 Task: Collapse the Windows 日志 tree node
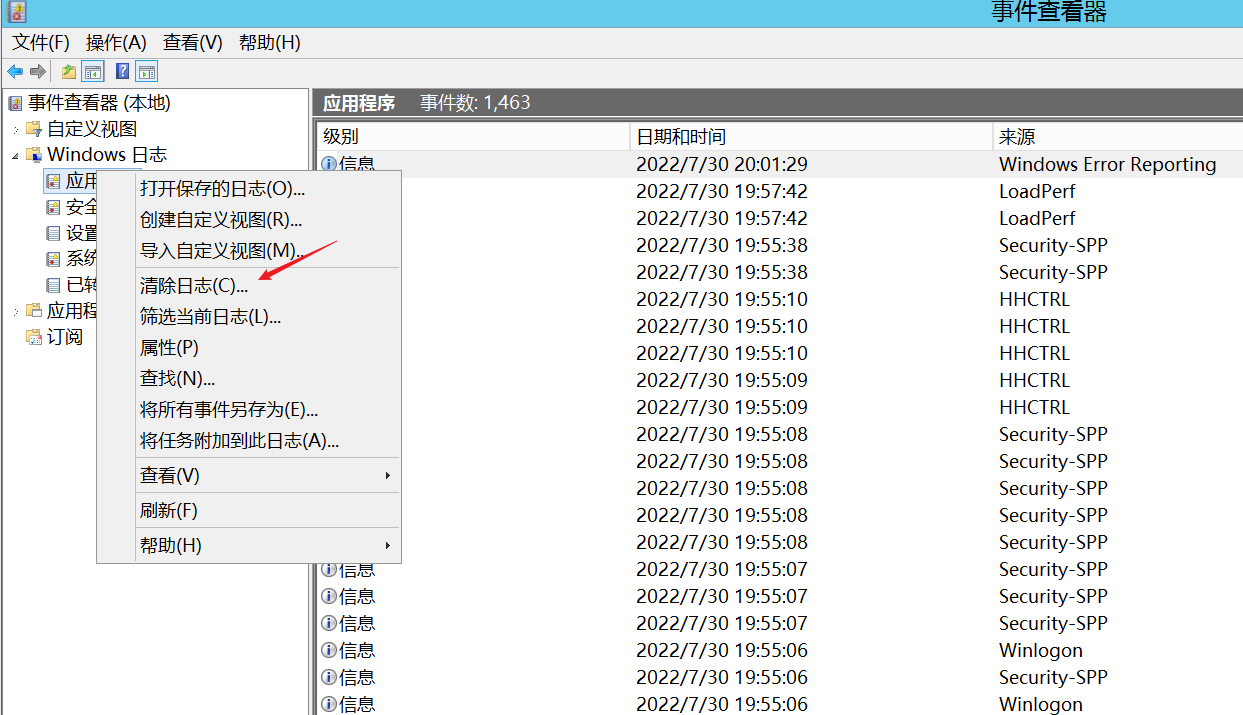click(x=15, y=156)
